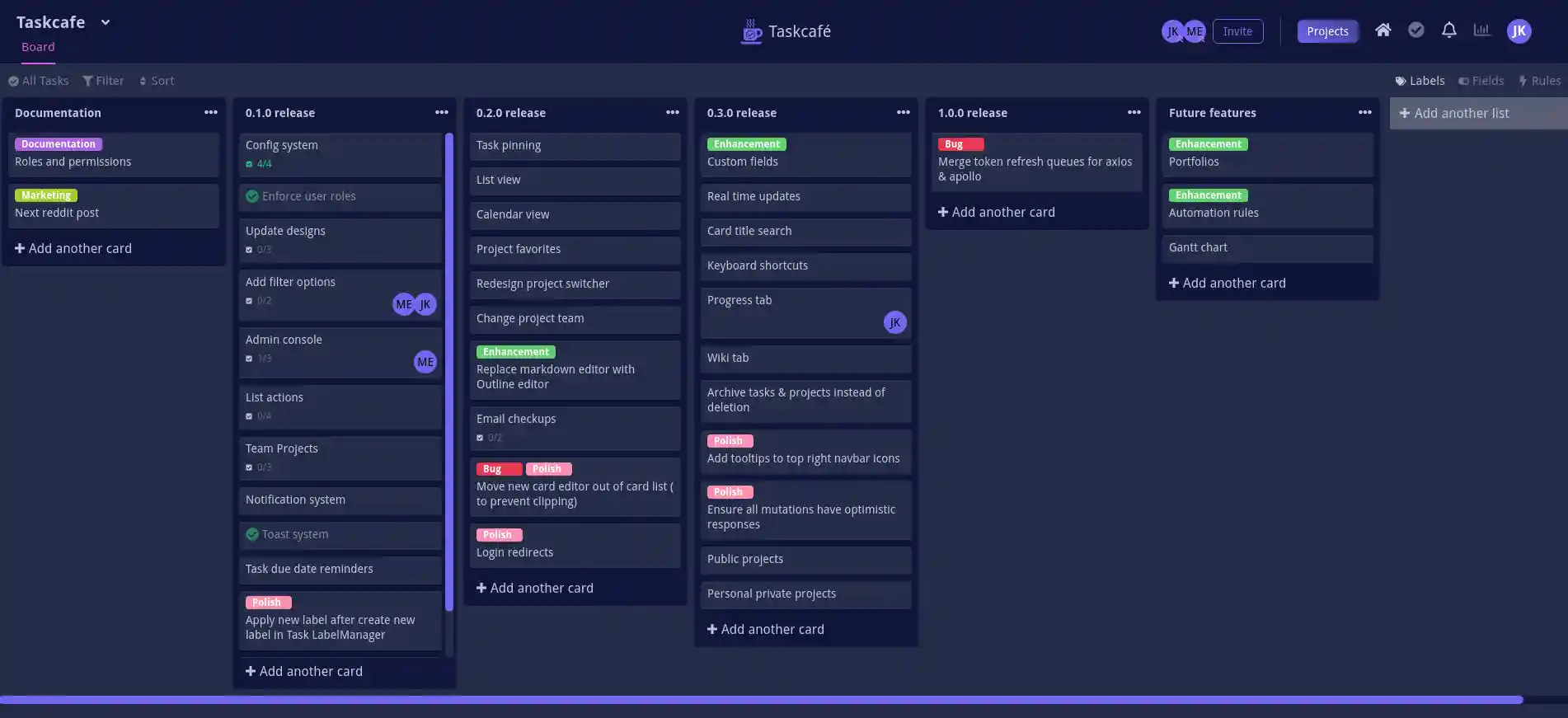The width and height of the screenshot is (1568, 718).
Task: Add another card in 1.0.0 release
Action: pos(997,212)
